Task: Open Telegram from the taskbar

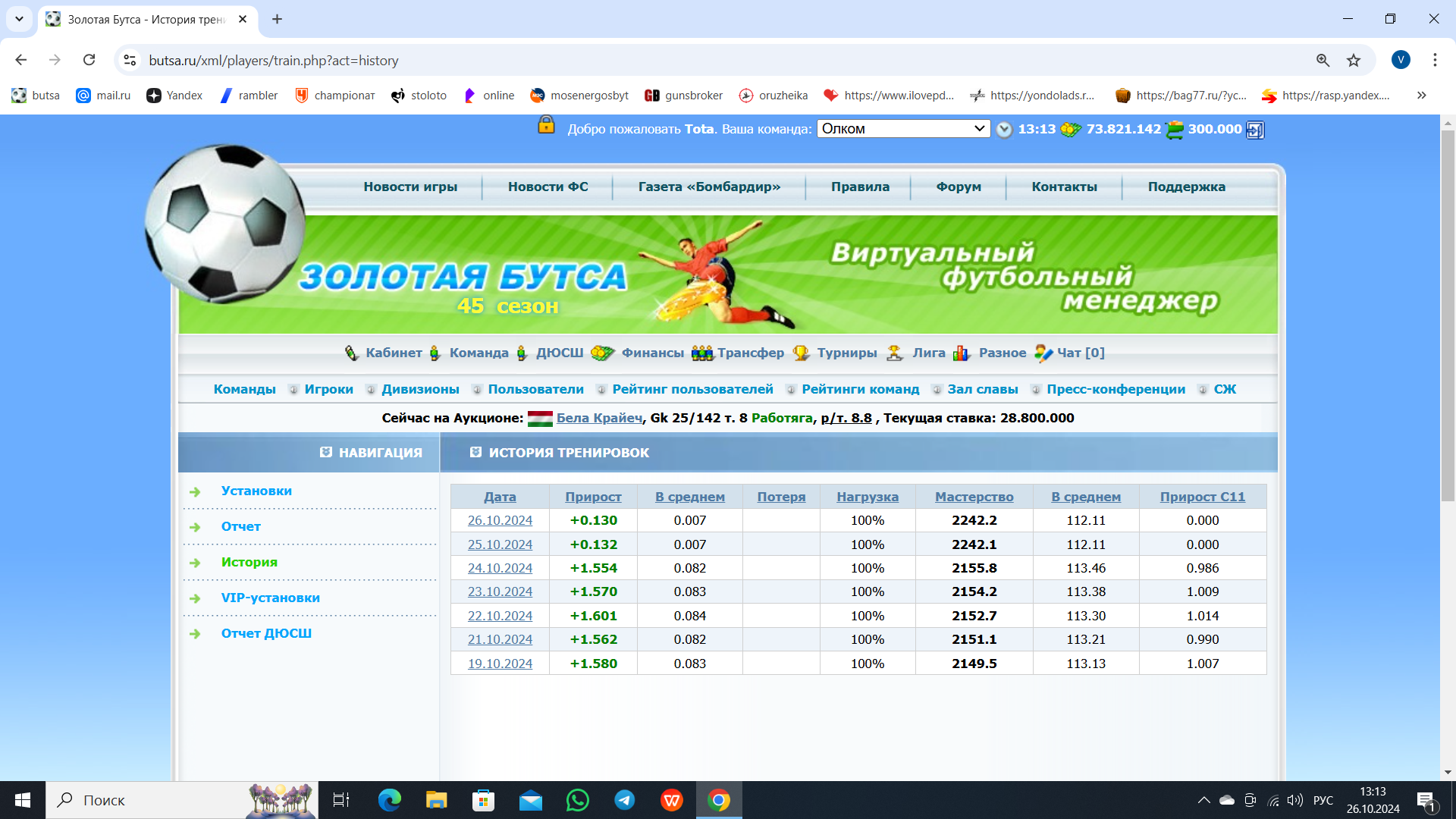Action: point(624,800)
